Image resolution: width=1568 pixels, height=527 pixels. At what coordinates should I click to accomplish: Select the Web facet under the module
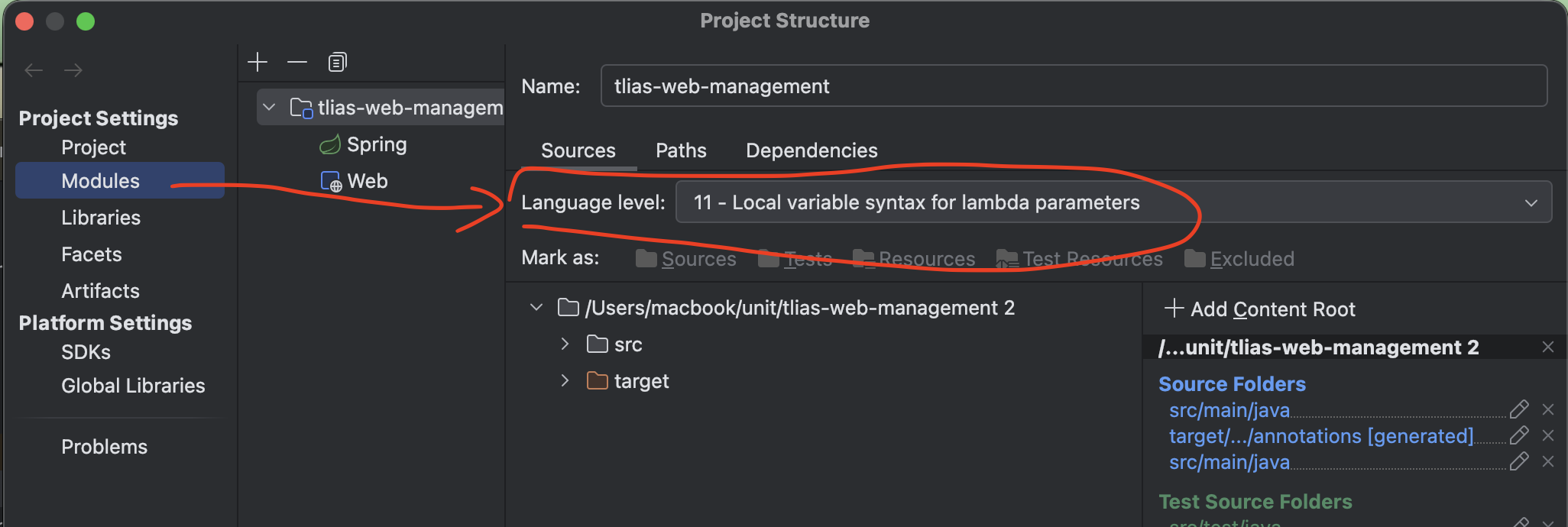354,181
